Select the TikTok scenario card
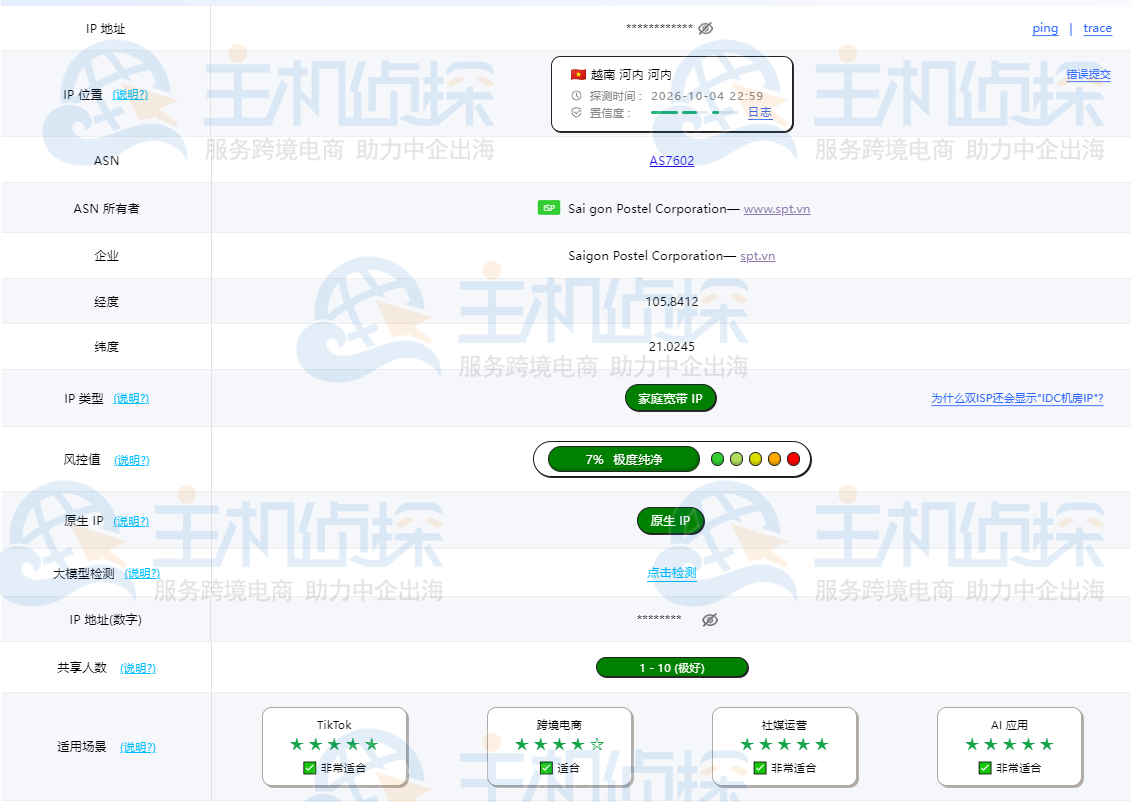The image size is (1131, 802). click(x=335, y=746)
